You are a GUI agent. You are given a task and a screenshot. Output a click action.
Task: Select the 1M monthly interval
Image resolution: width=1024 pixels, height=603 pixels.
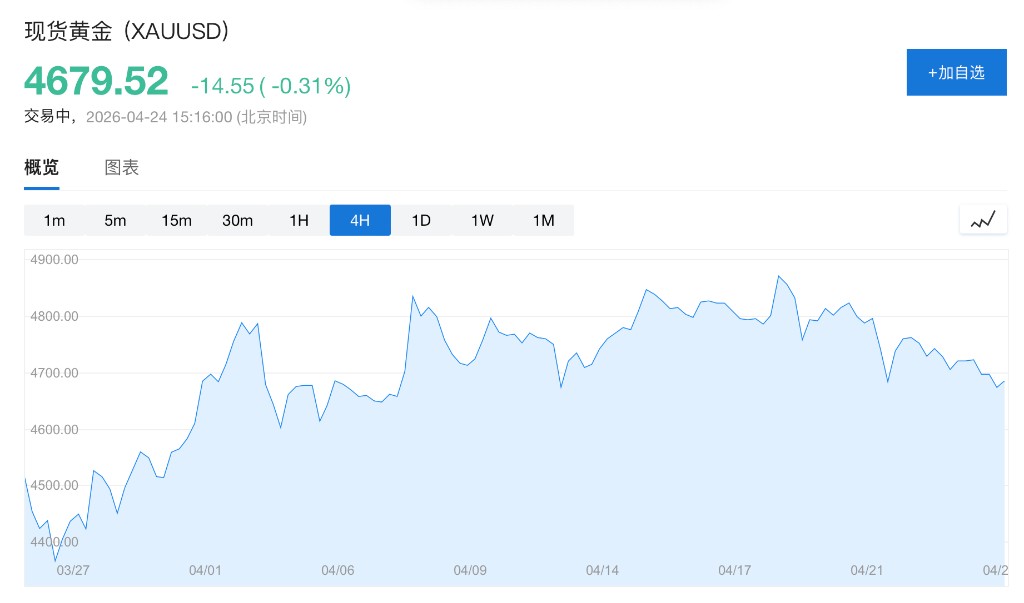tap(543, 220)
